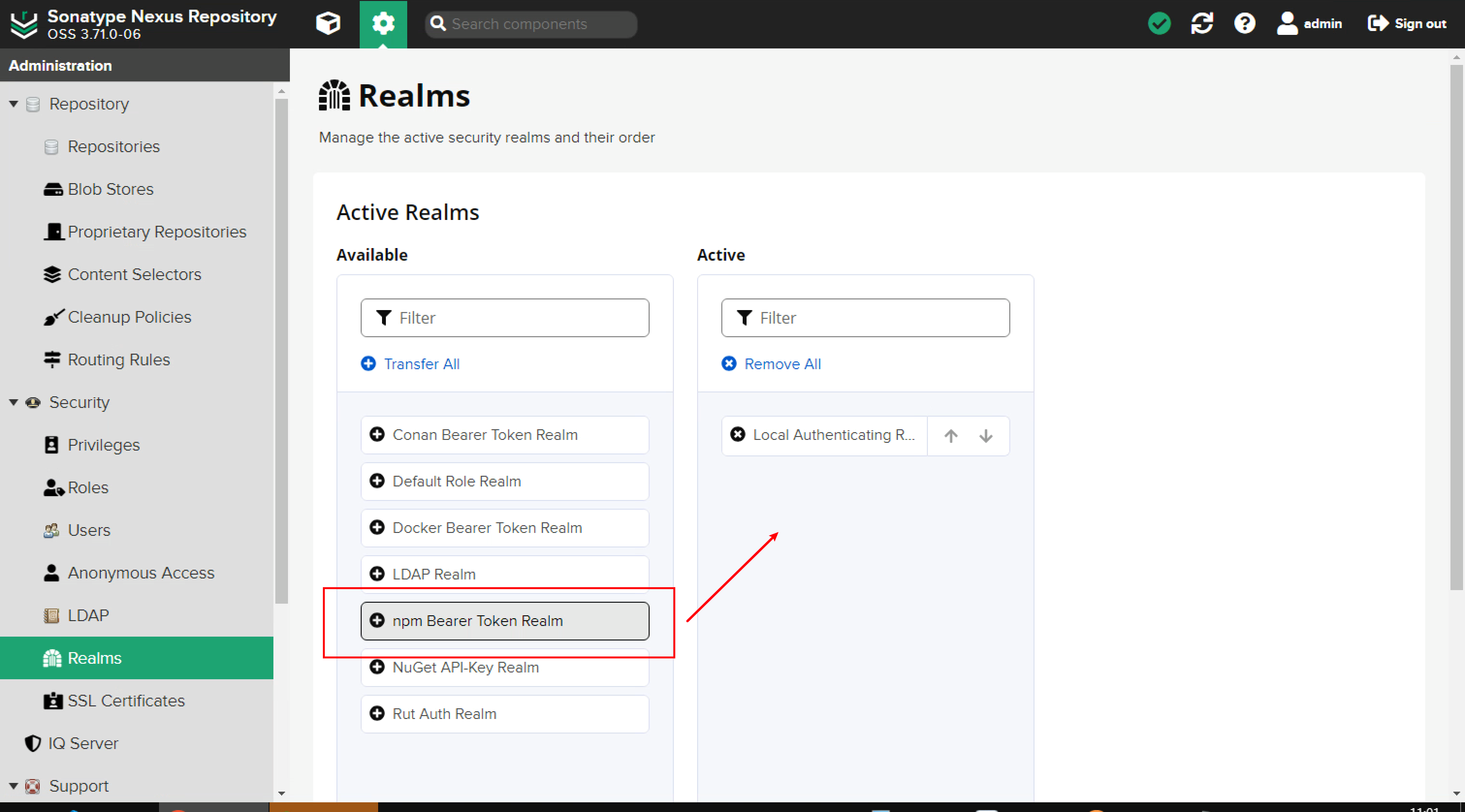Click the Administration gear icon

(383, 23)
